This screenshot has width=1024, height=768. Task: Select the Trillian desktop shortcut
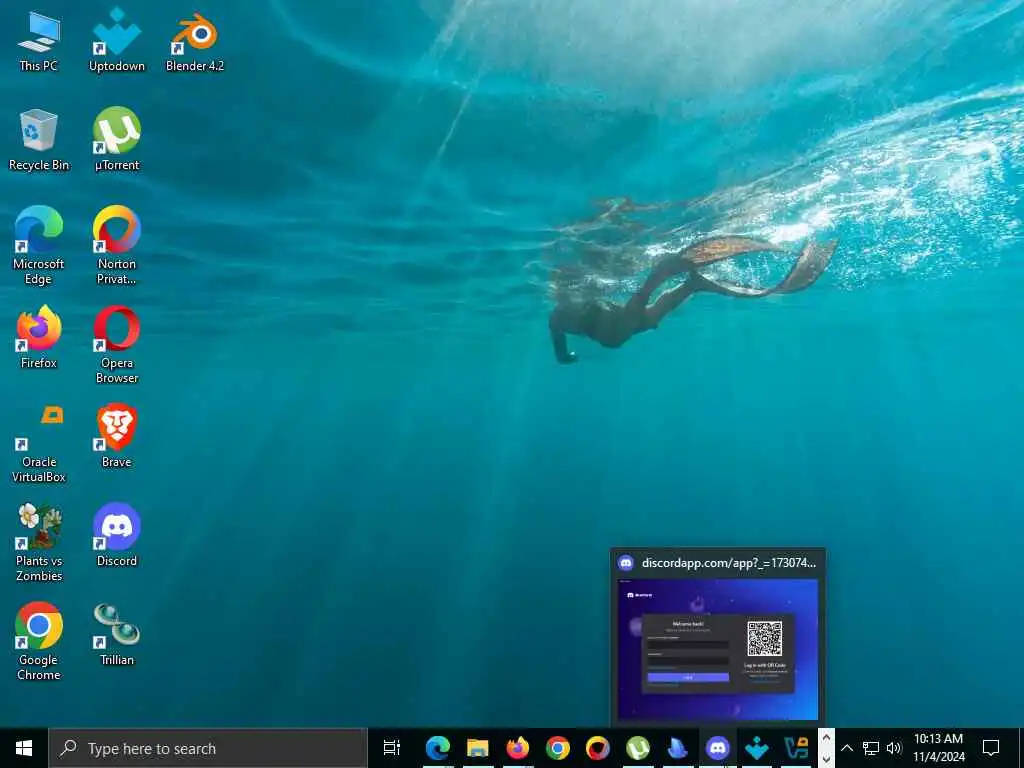[117, 635]
